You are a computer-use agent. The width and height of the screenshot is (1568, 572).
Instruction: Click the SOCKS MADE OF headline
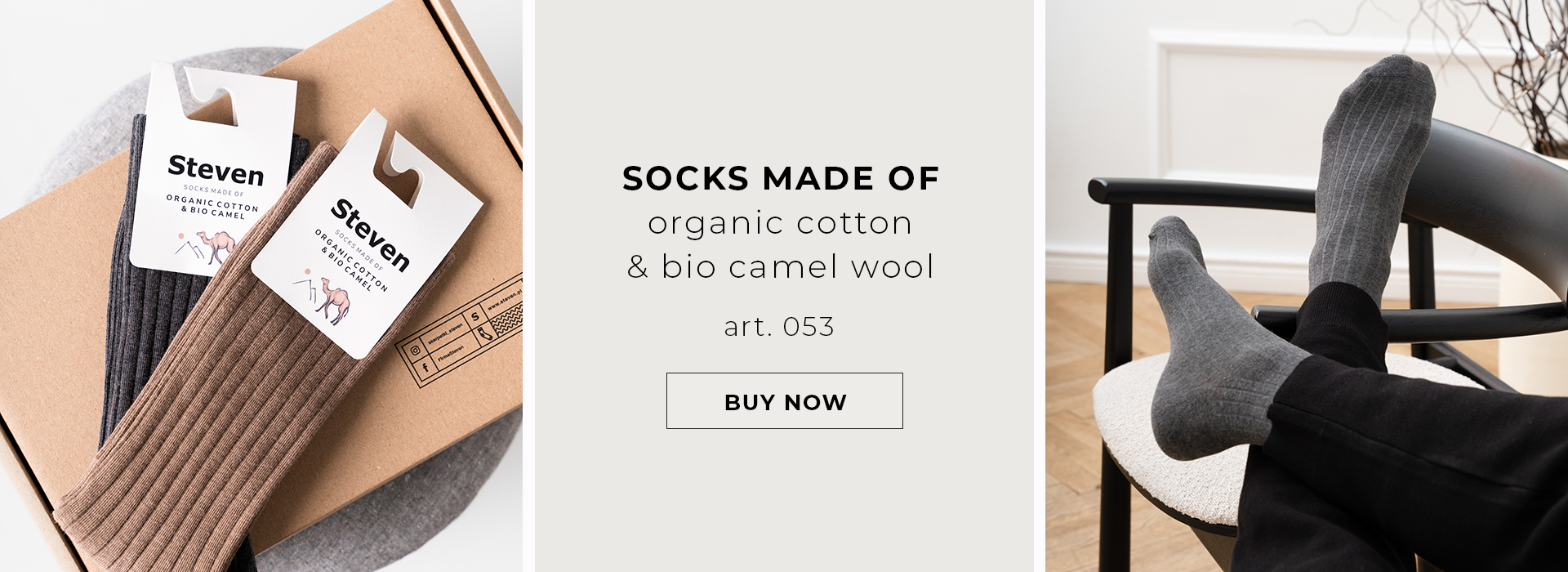781,178
